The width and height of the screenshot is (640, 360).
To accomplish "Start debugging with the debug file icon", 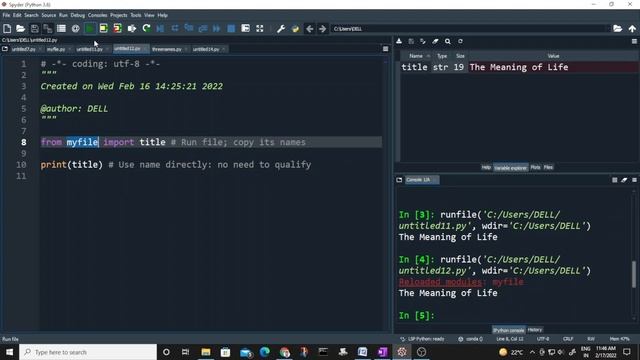I will 160,29.
